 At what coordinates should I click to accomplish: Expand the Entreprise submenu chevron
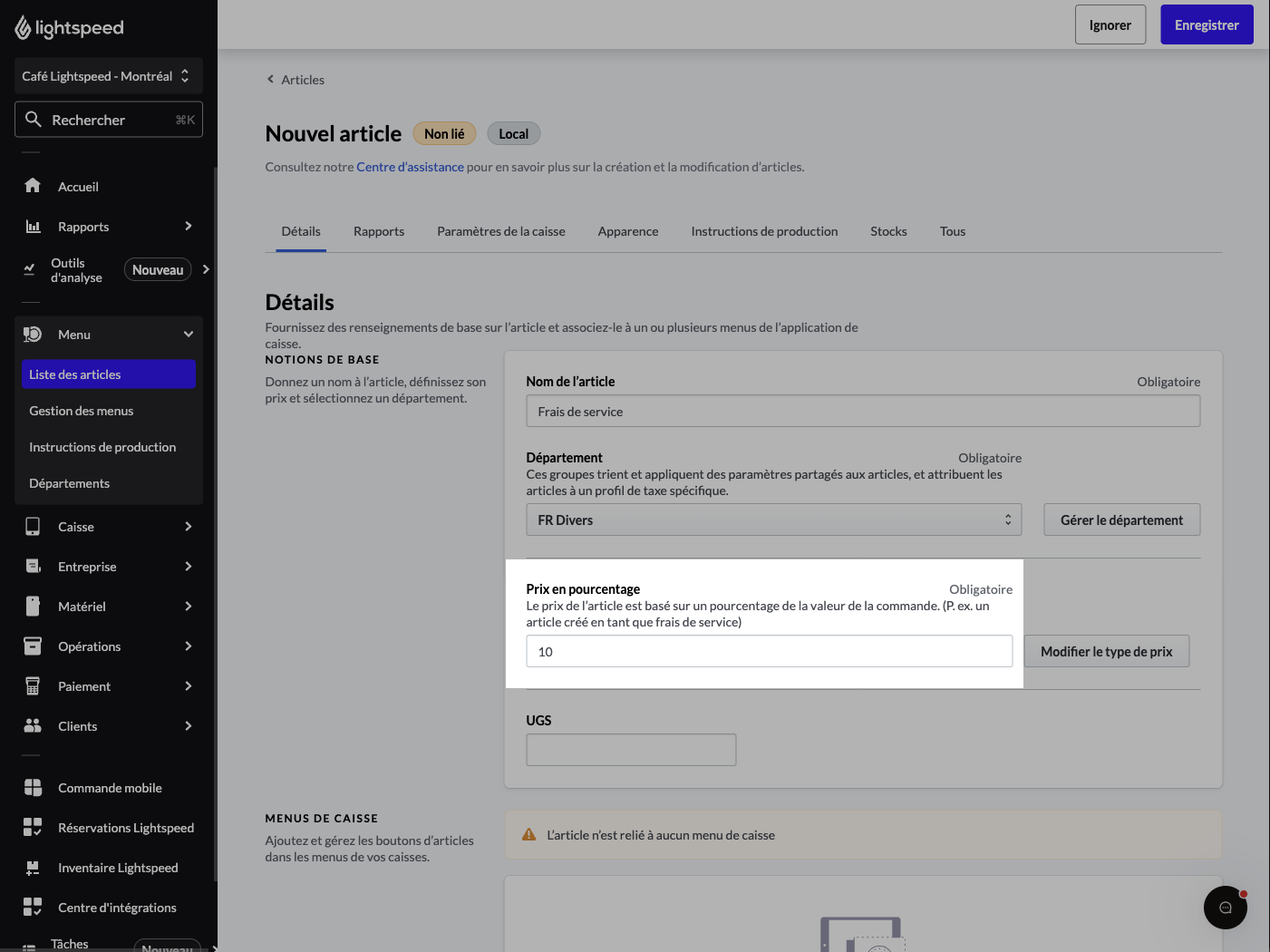[x=189, y=567]
